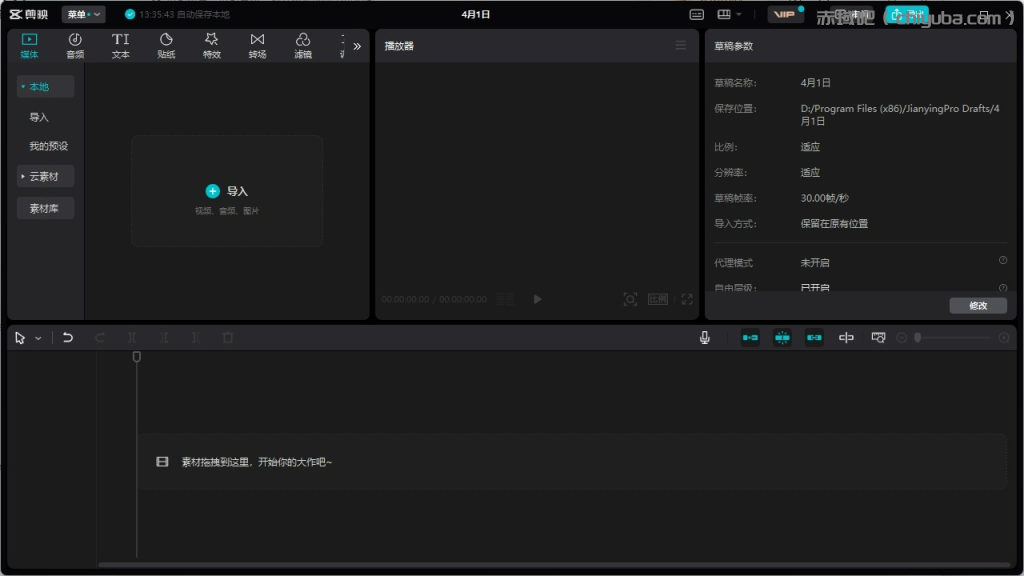Open the 文本 (Text) panel

(120, 45)
